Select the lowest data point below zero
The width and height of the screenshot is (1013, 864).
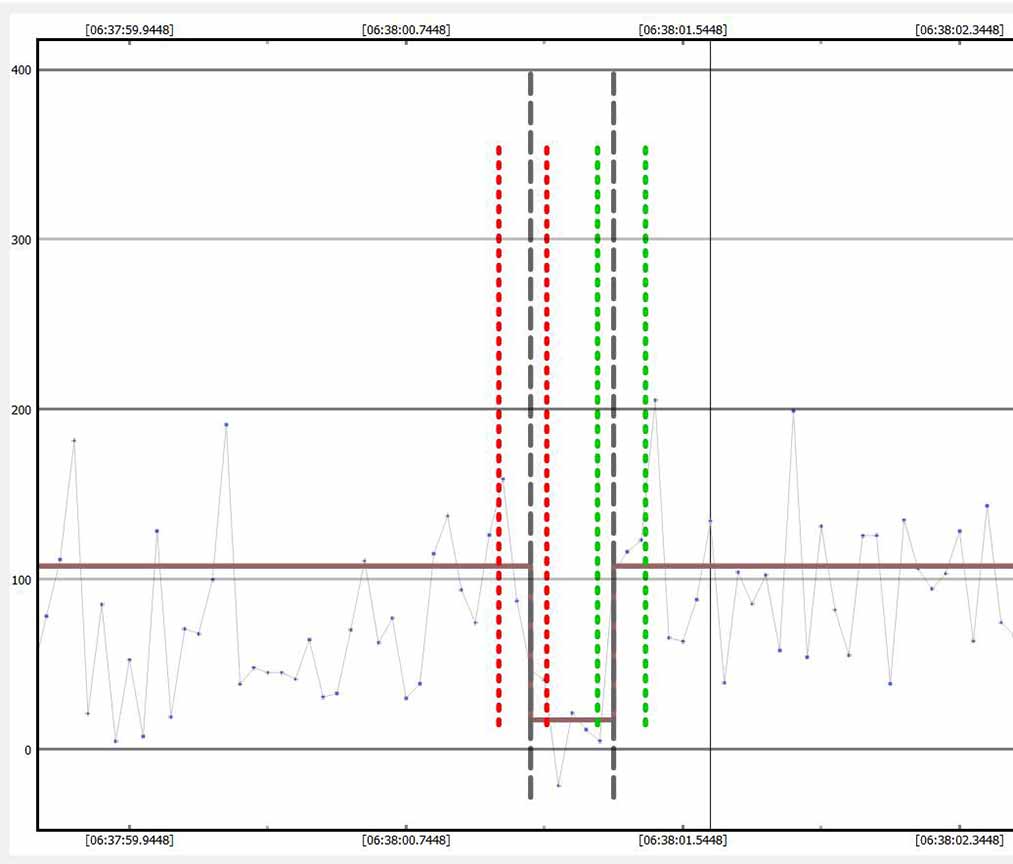coord(558,786)
